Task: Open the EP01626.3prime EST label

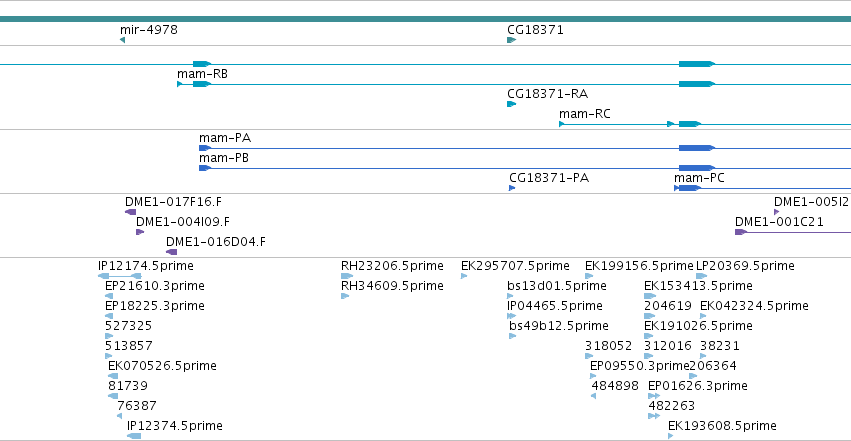Action: point(698,386)
